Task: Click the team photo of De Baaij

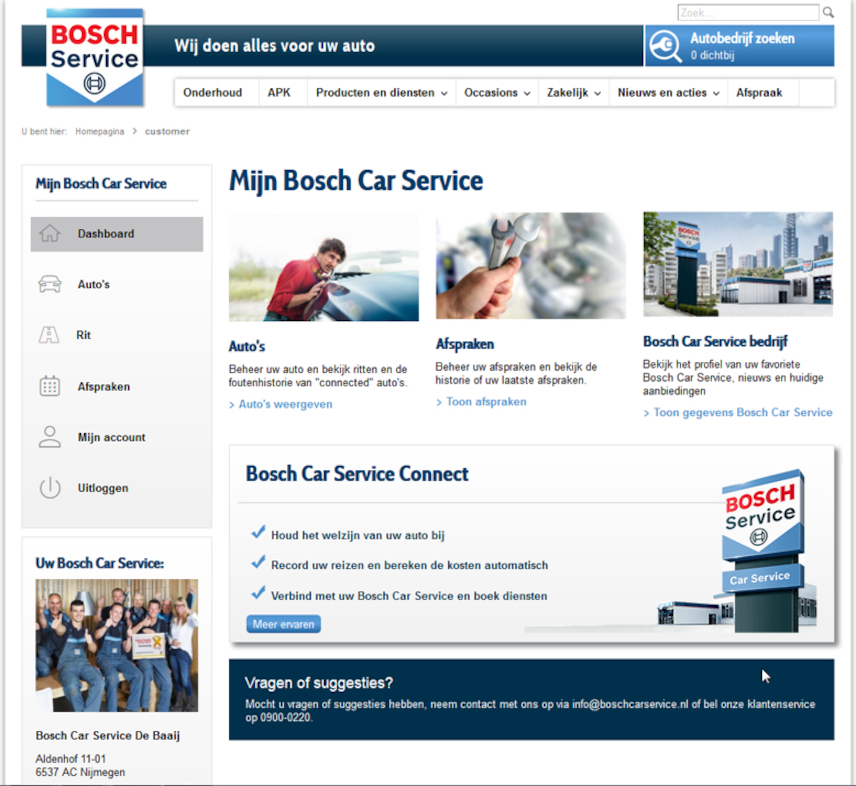Action: [117, 645]
